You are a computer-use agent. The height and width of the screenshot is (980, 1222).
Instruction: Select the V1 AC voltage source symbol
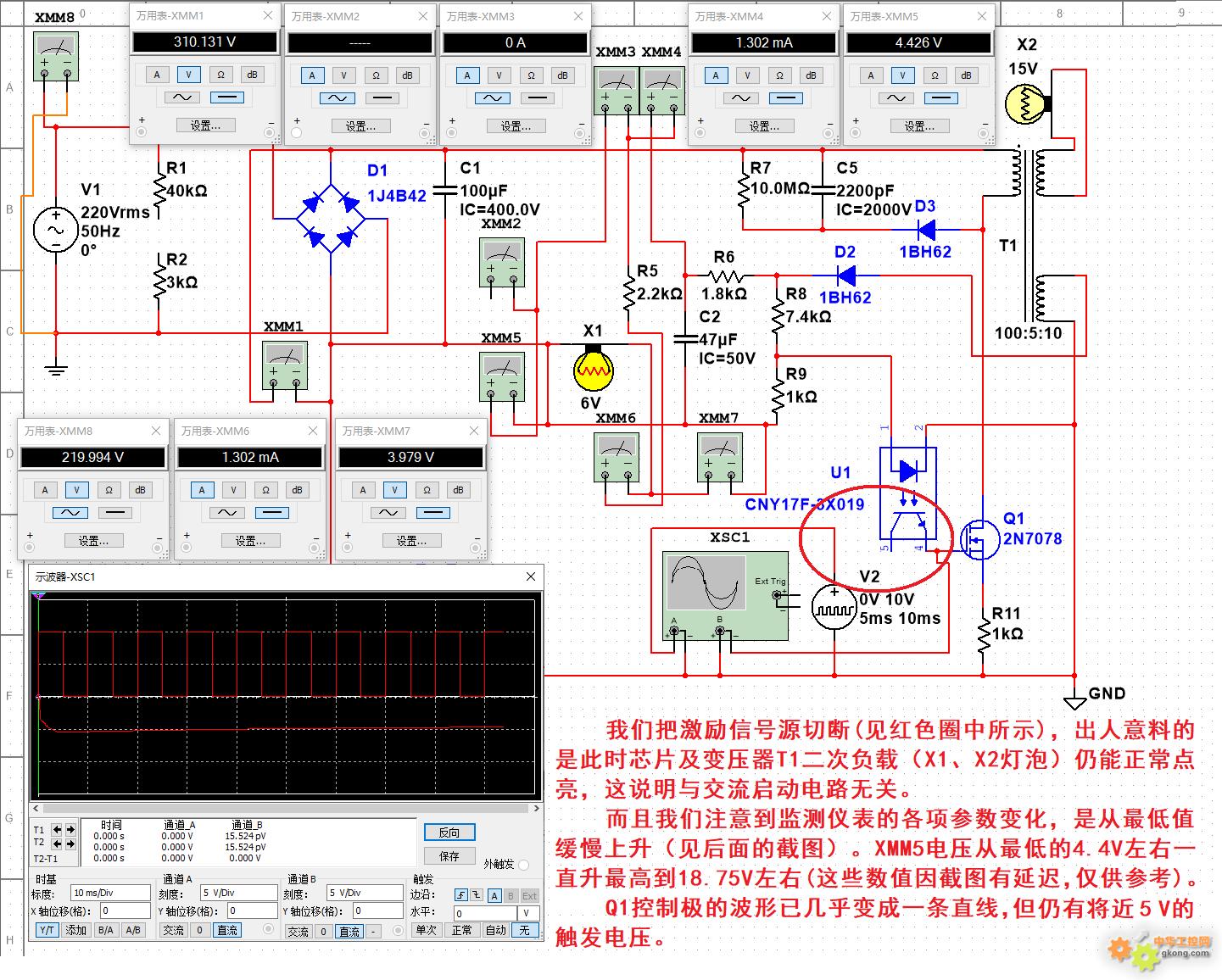tap(56, 231)
